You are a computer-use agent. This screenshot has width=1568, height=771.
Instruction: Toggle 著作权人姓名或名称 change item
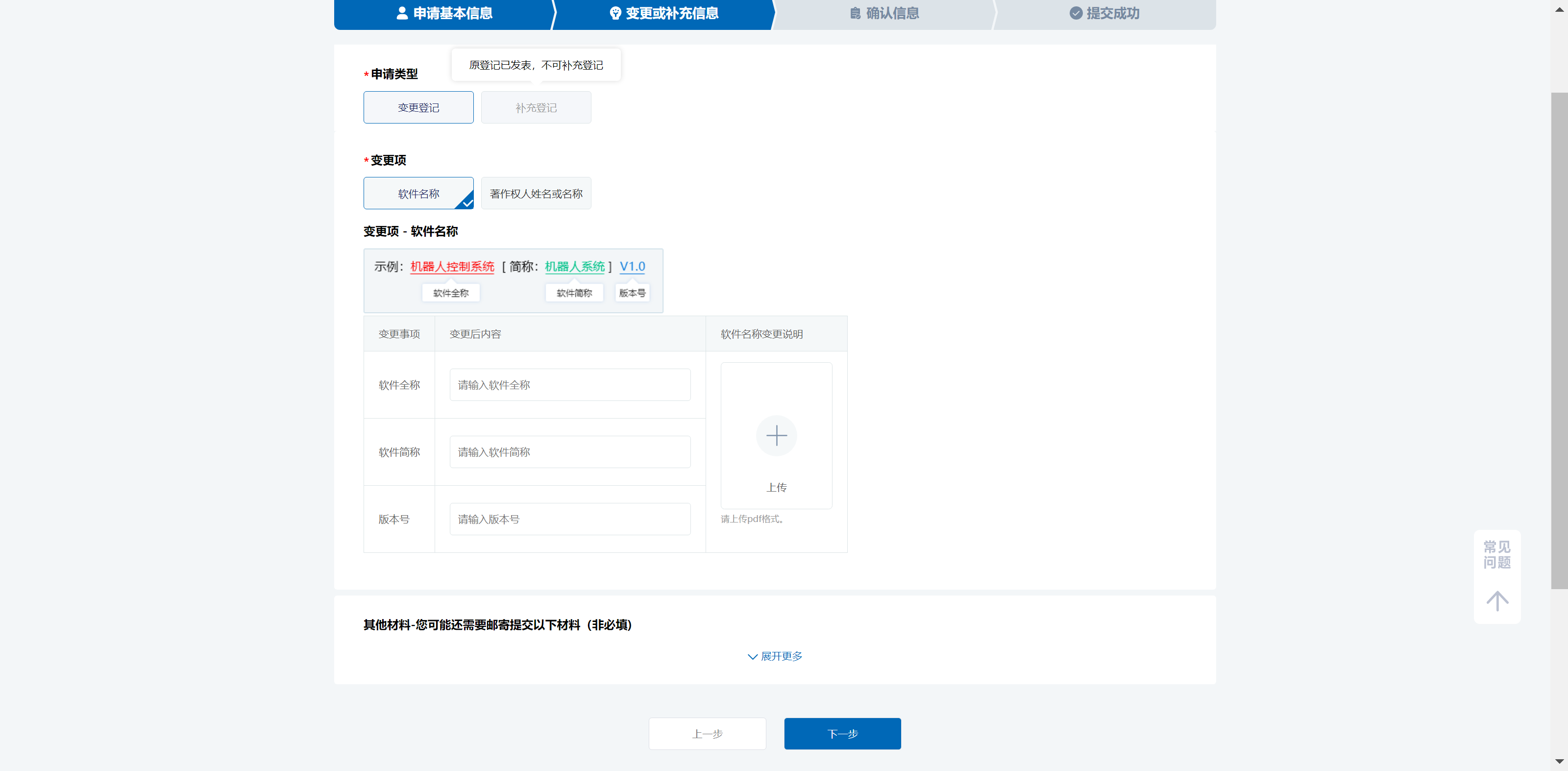536,194
